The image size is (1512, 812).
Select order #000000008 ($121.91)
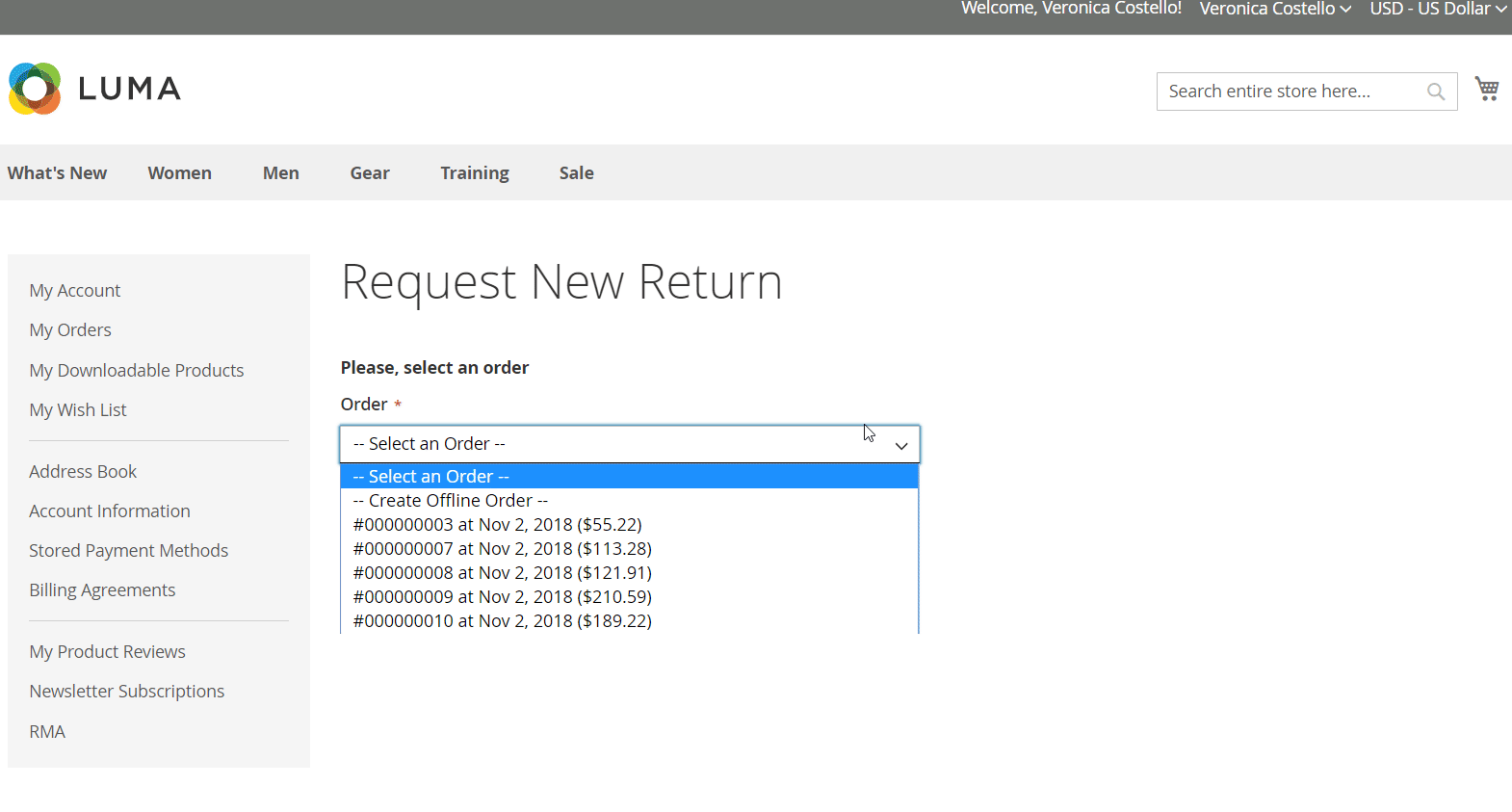[630, 573]
